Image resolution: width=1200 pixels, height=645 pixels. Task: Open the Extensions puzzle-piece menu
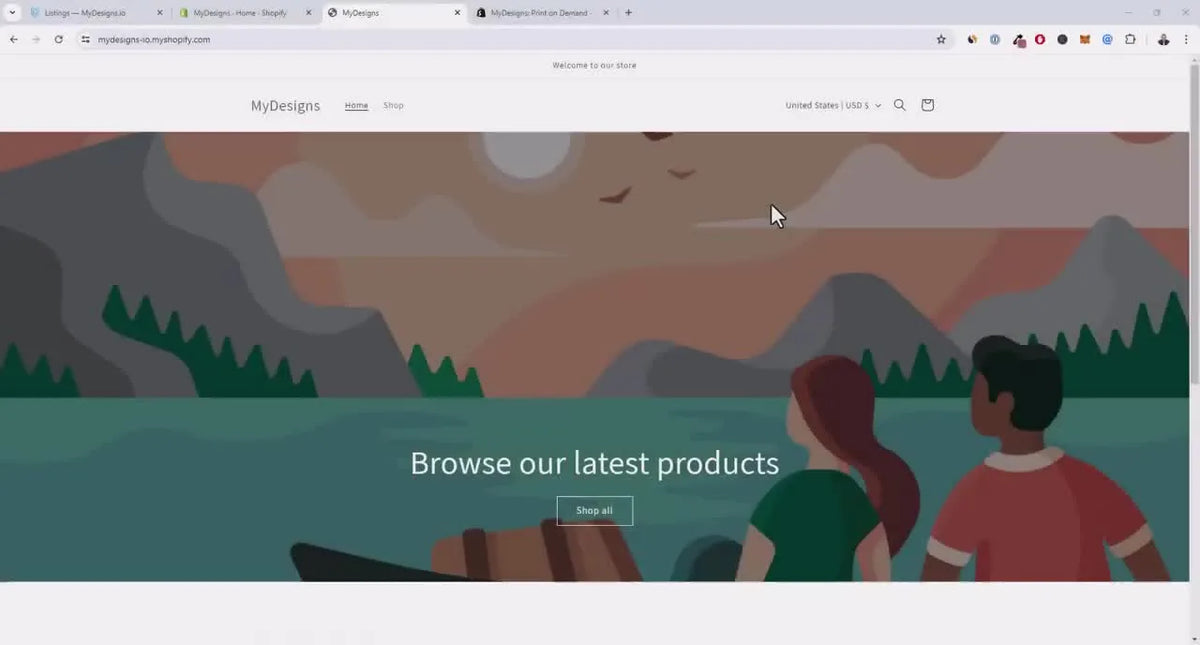point(1130,39)
